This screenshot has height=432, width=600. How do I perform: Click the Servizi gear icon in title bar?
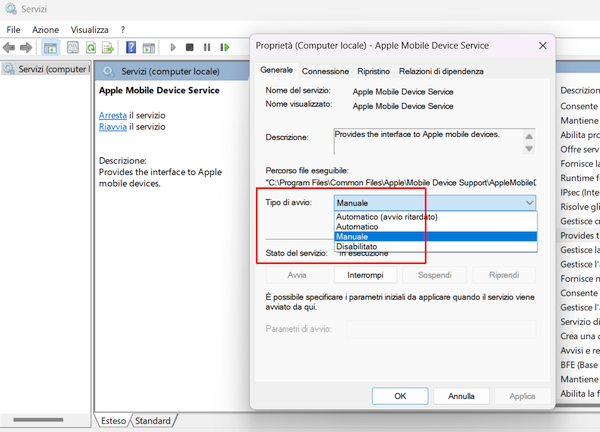10,8
